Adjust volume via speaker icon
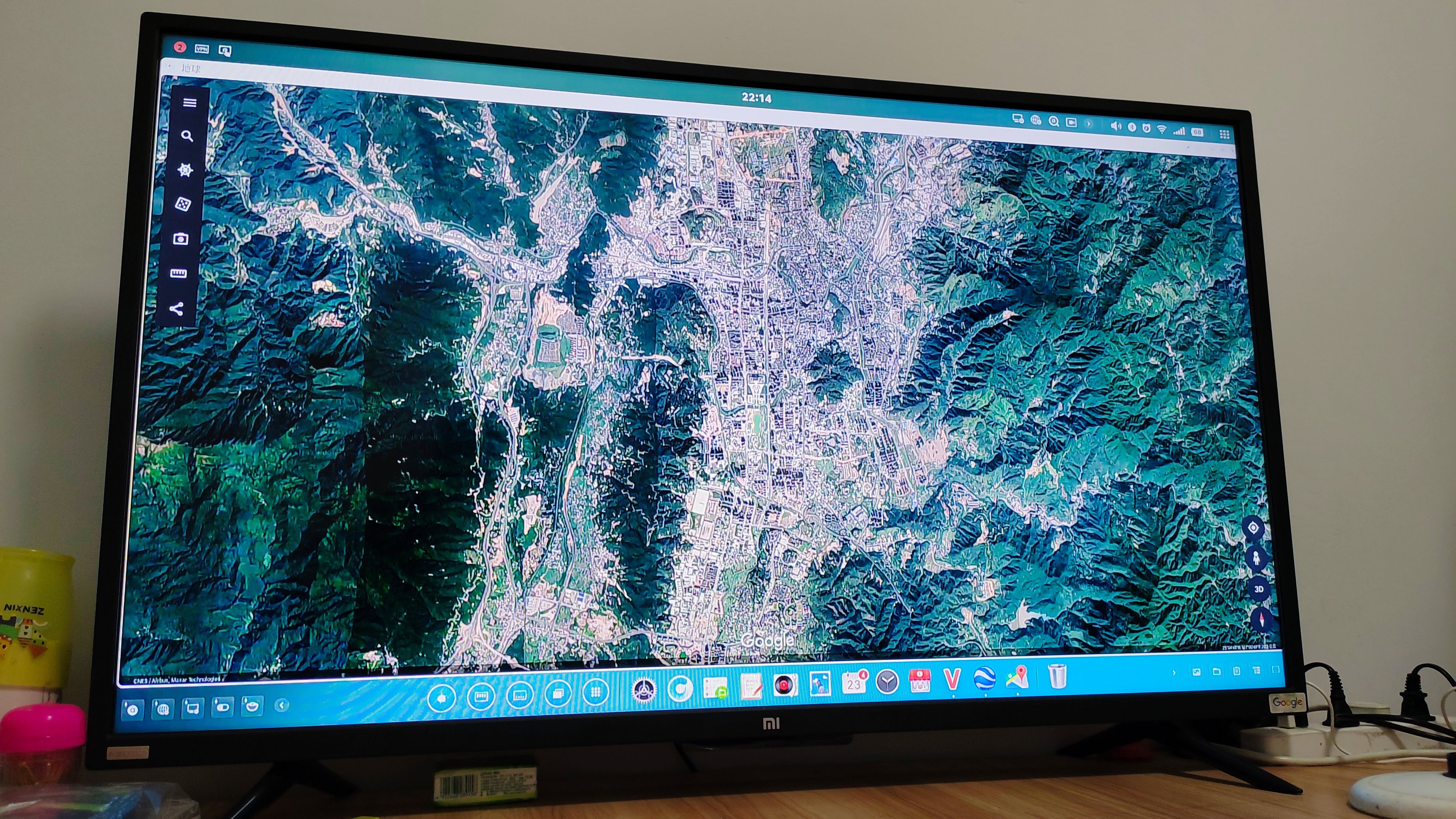1456x819 pixels. click(1116, 127)
